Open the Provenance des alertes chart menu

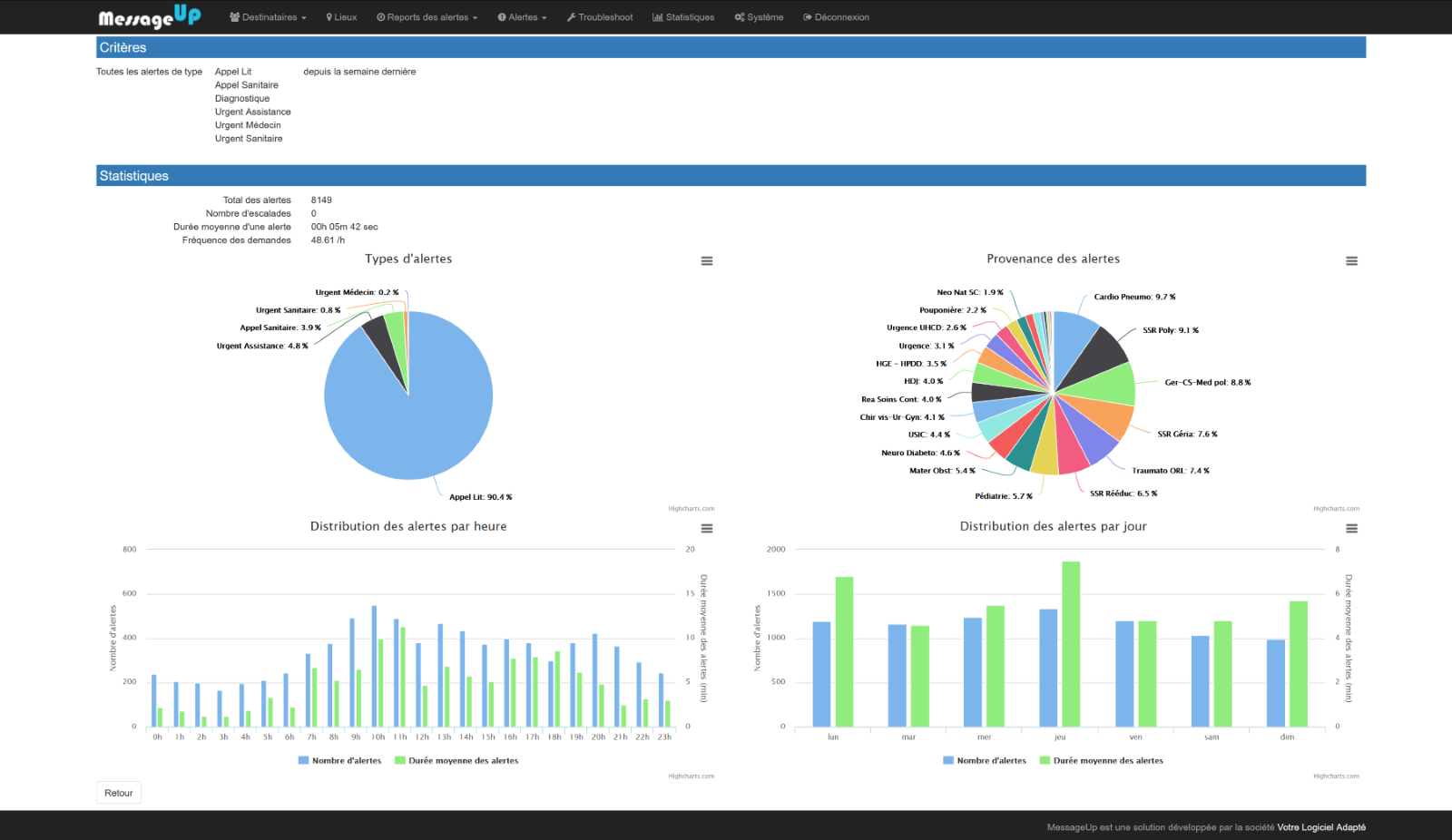point(1351,260)
